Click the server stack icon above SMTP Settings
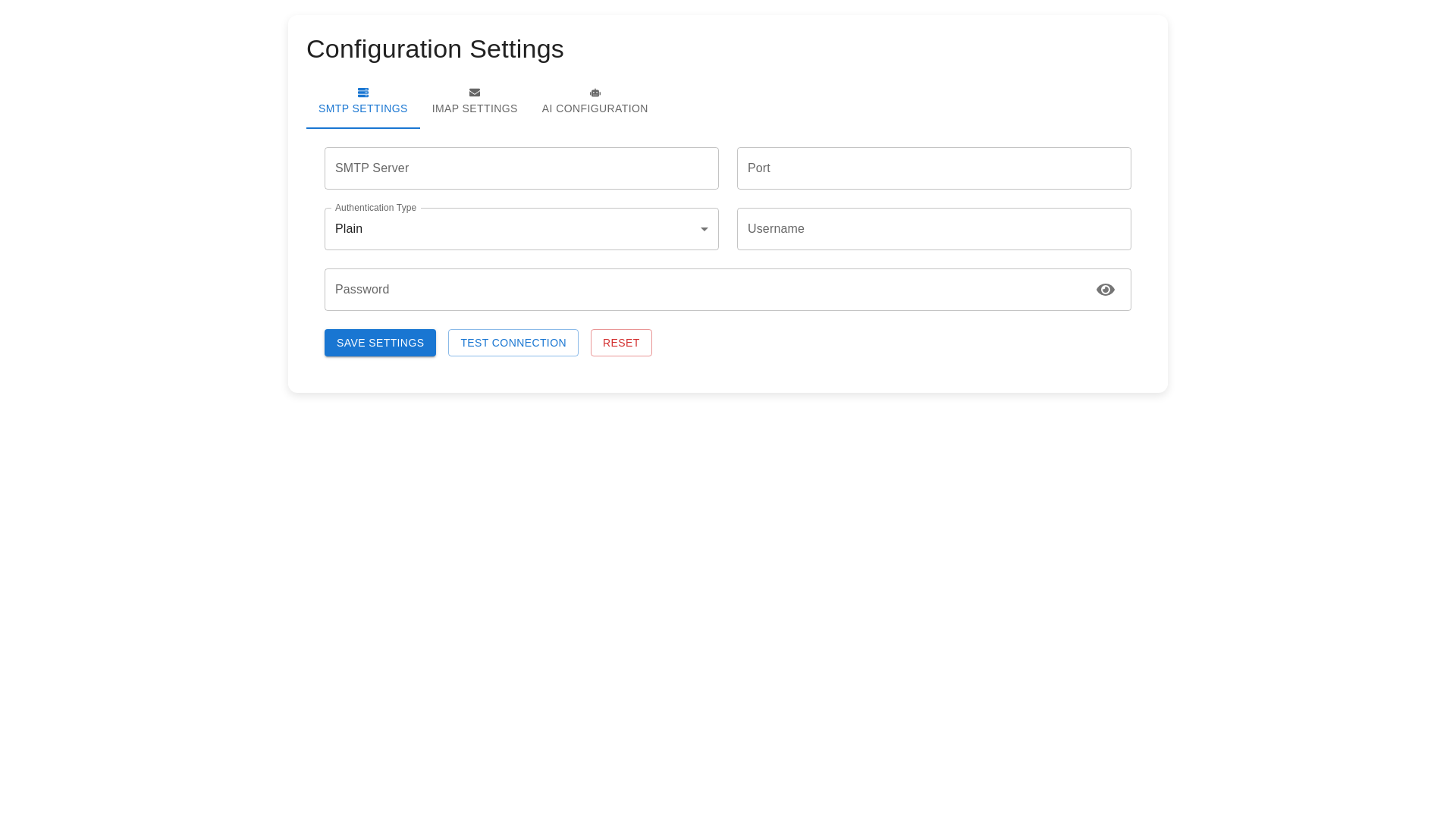The image size is (1456, 819). (362, 93)
